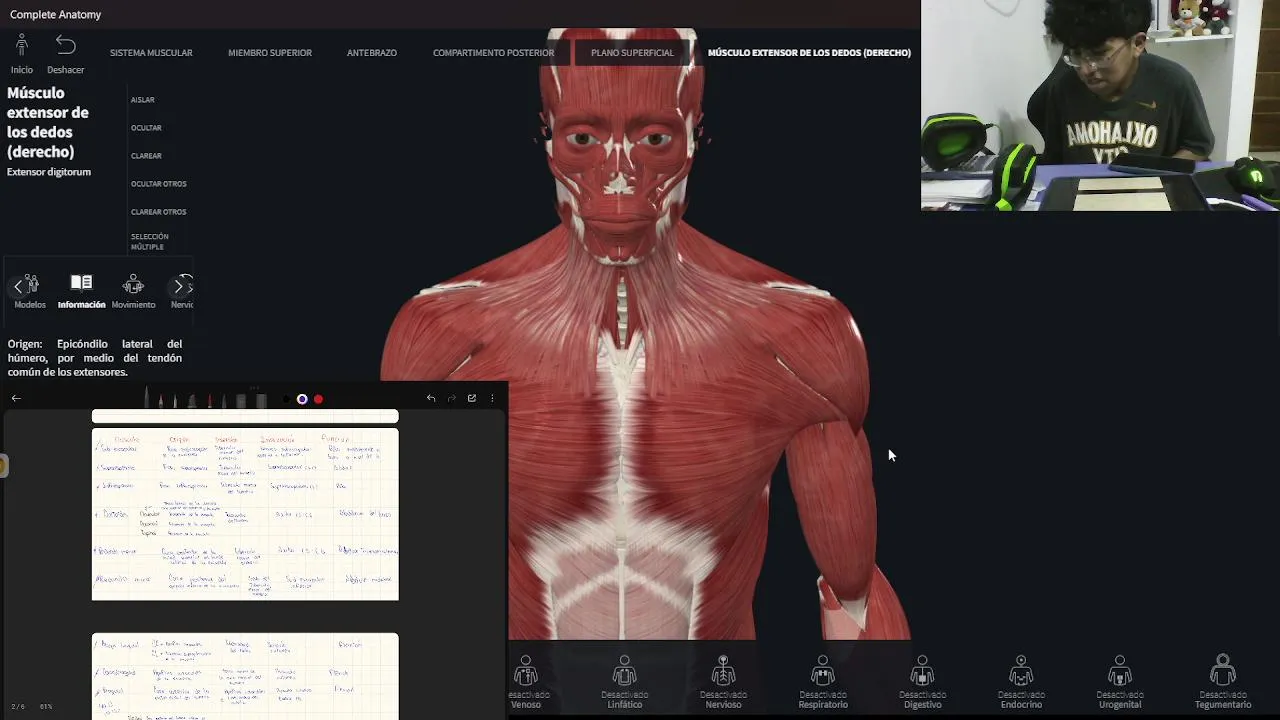Image resolution: width=1280 pixels, height=720 pixels.
Task: Toggle the Venoso system layer
Action: pos(526,682)
